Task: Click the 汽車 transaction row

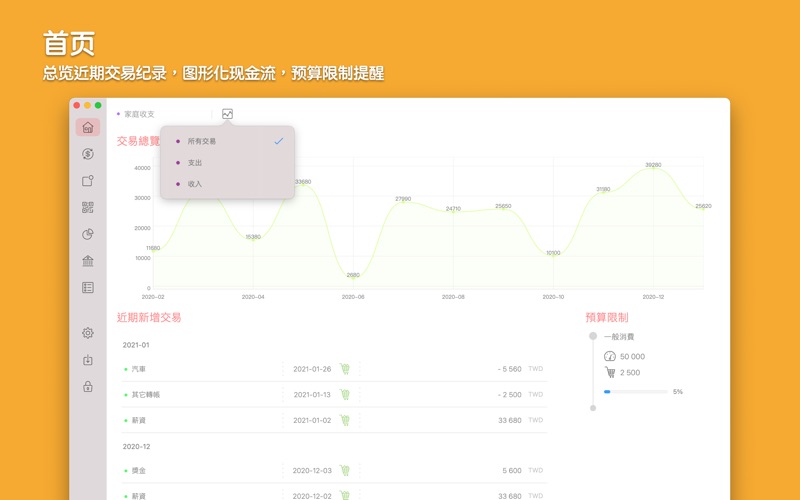Action: (200, 369)
